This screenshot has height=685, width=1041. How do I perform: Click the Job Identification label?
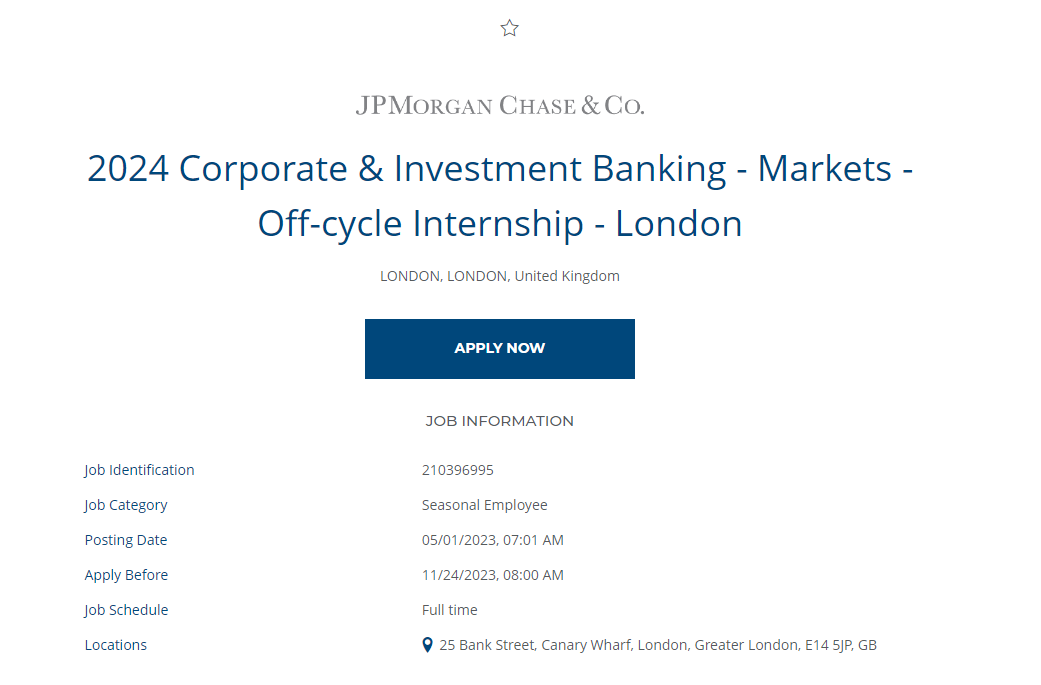139,470
